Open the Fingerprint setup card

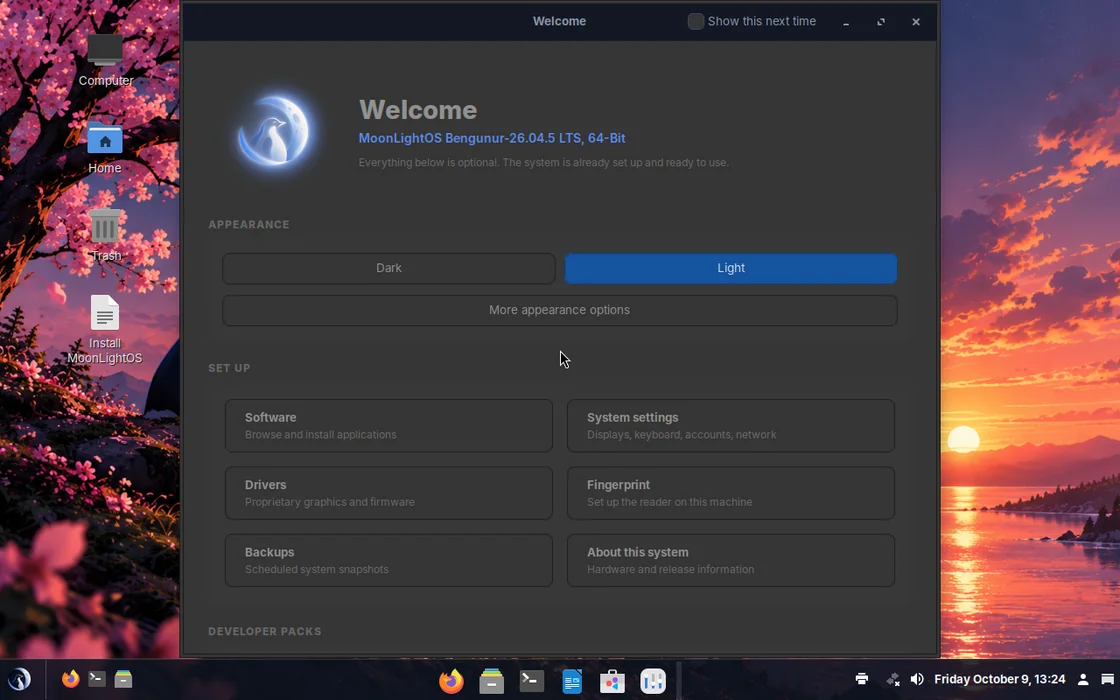coord(731,493)
